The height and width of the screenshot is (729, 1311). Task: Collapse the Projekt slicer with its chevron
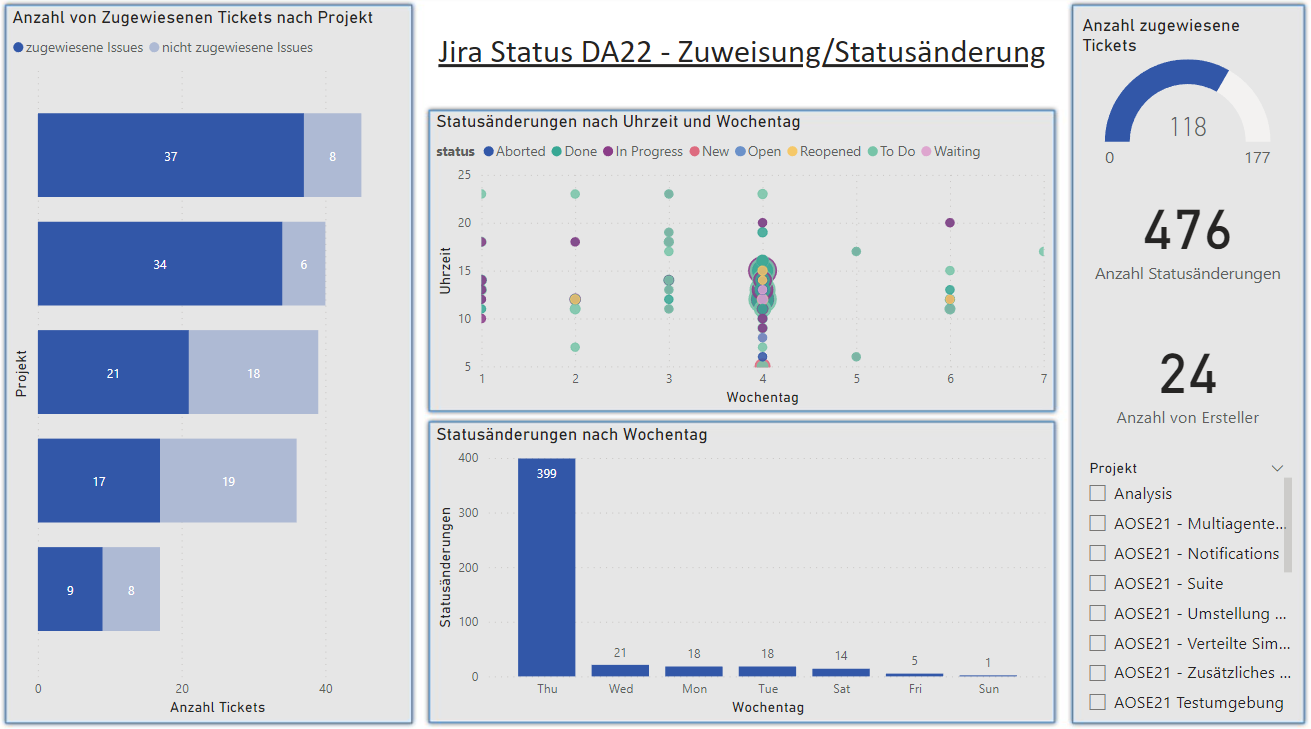(1277, 468)
